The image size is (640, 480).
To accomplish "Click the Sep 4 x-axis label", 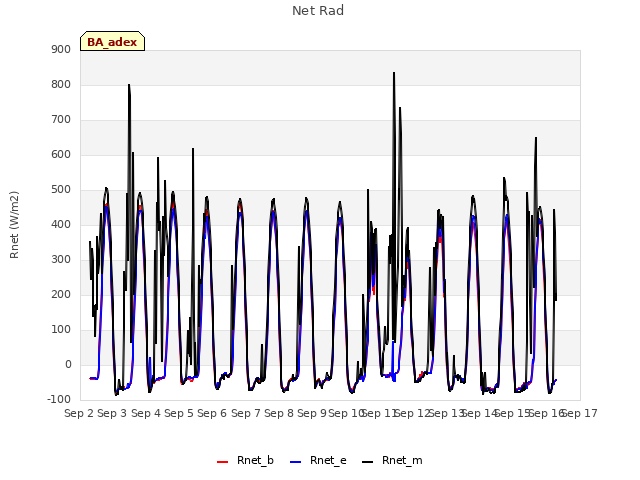I will tap(146, 413).
